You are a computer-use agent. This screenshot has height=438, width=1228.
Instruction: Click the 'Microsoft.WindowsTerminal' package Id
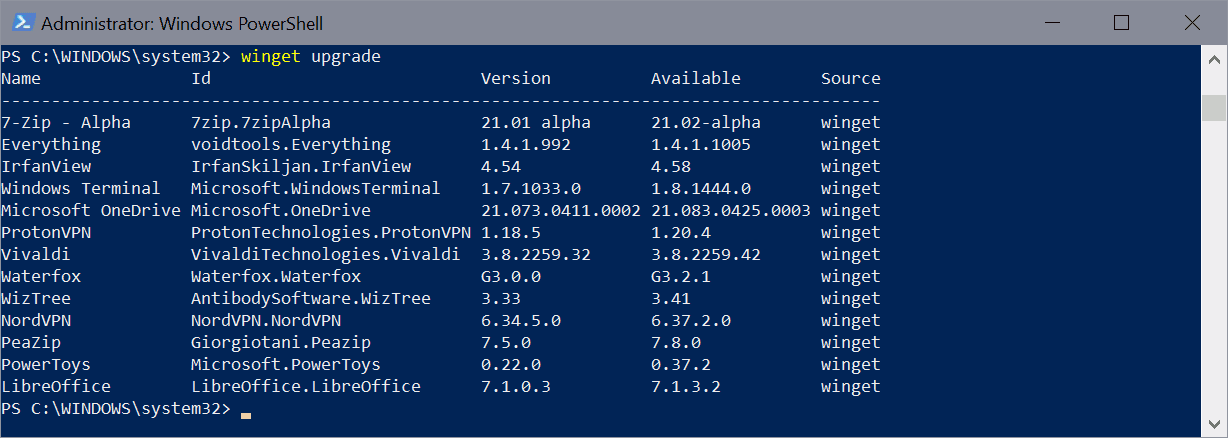click(x=315, y=189)
